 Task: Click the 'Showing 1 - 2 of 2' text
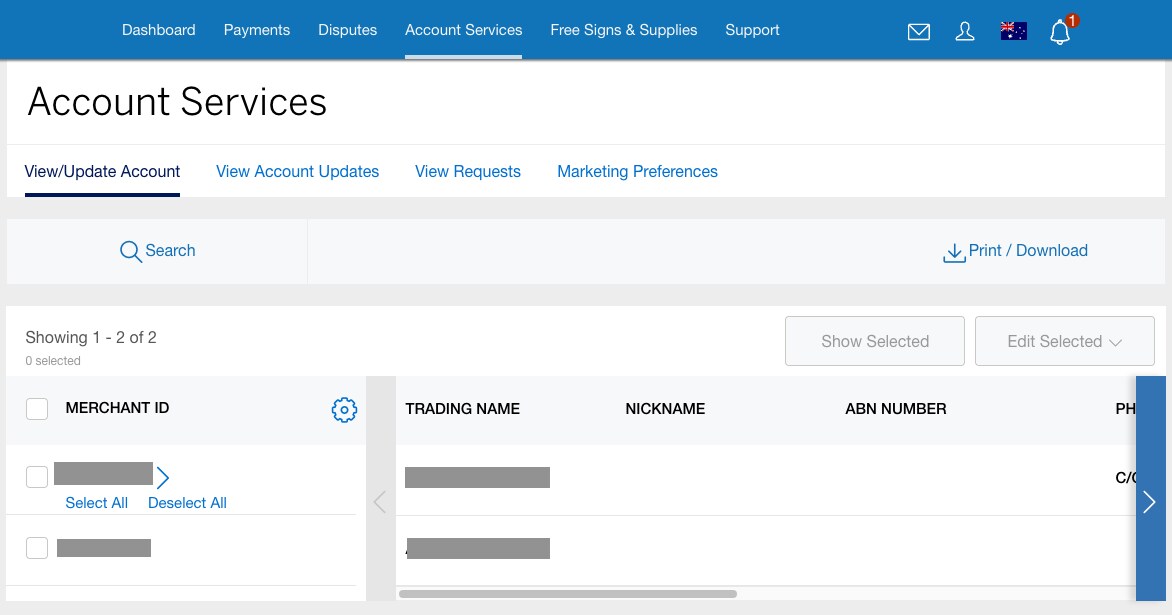click(91, 338)
